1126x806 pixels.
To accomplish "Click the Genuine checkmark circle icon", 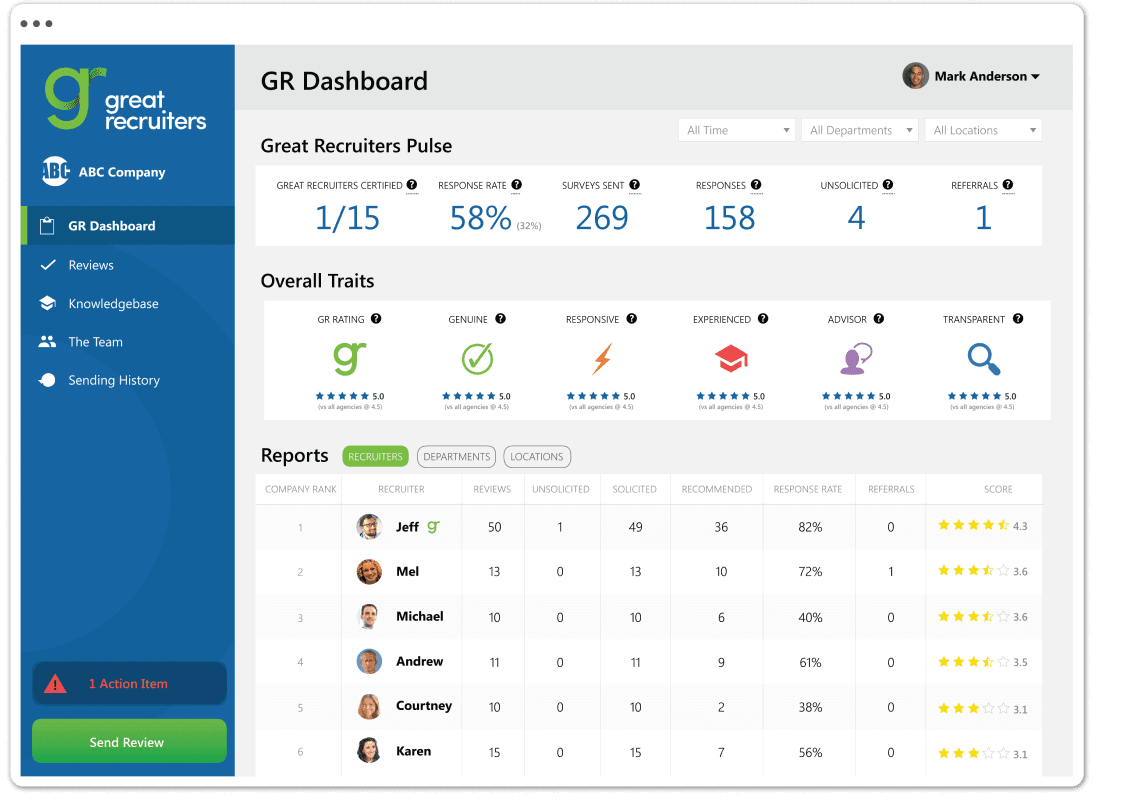I will (x=478, y=358).
